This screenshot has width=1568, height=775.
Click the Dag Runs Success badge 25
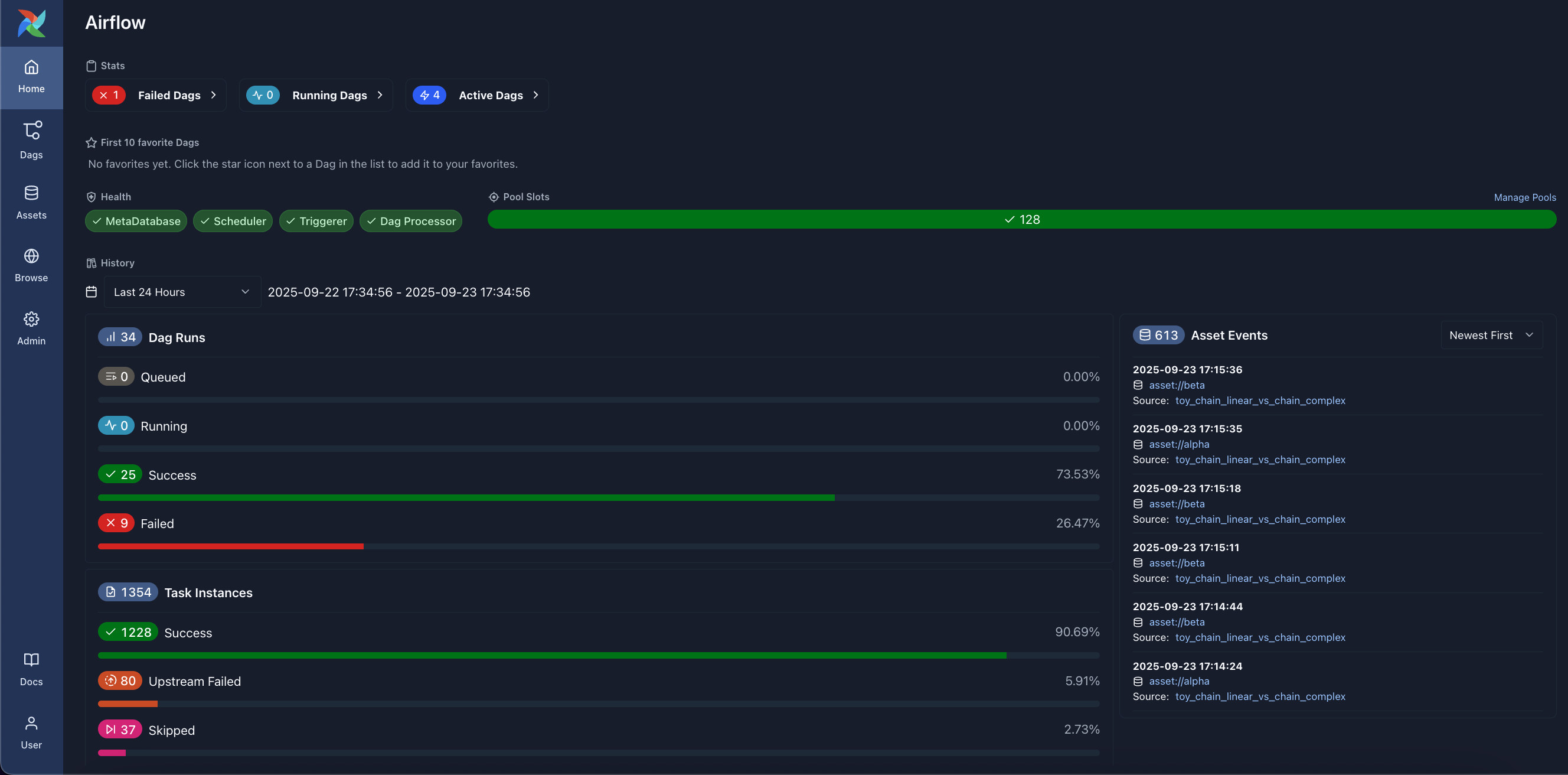point(120,474)
